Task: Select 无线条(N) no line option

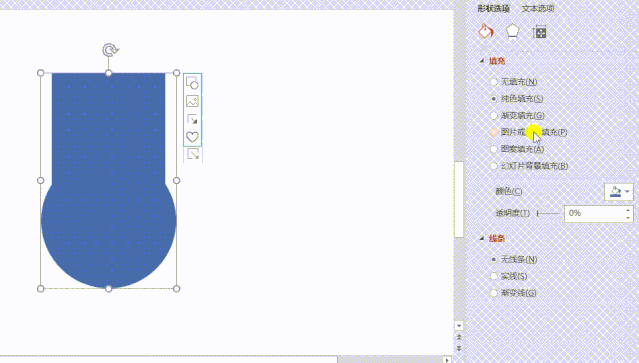Action: point(514,260)
